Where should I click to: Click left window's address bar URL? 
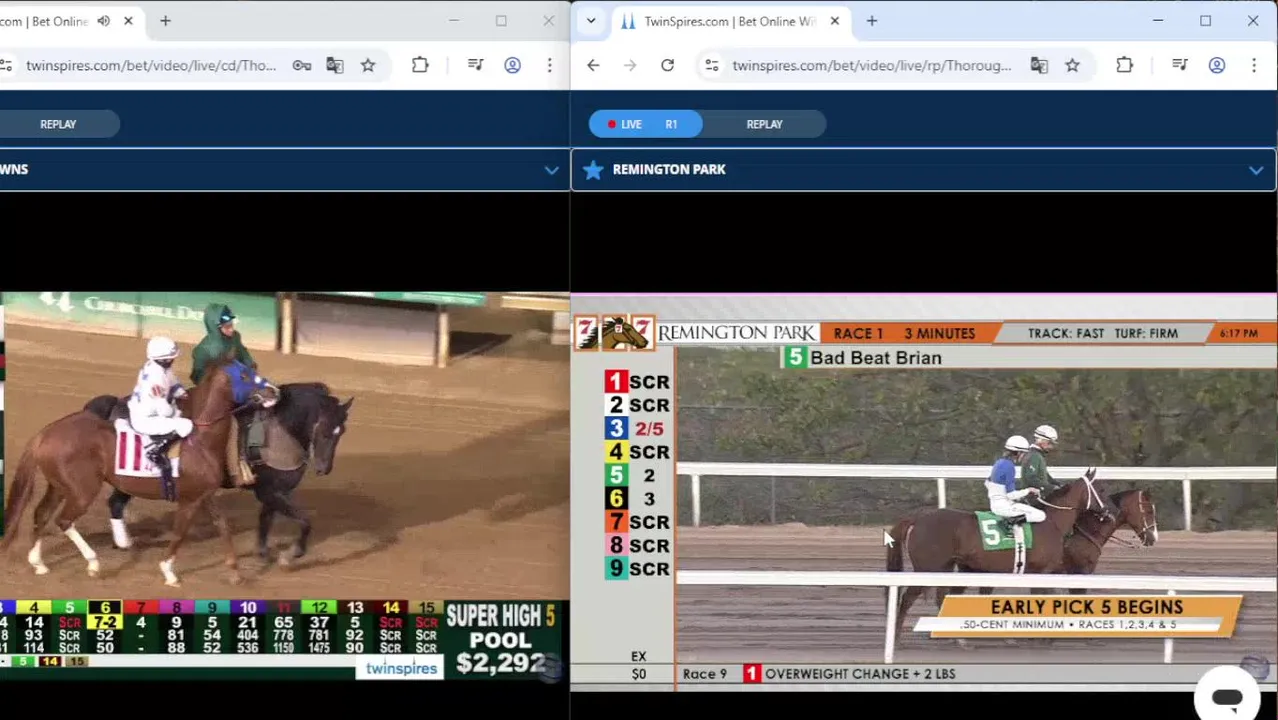[x=150, y=66]
